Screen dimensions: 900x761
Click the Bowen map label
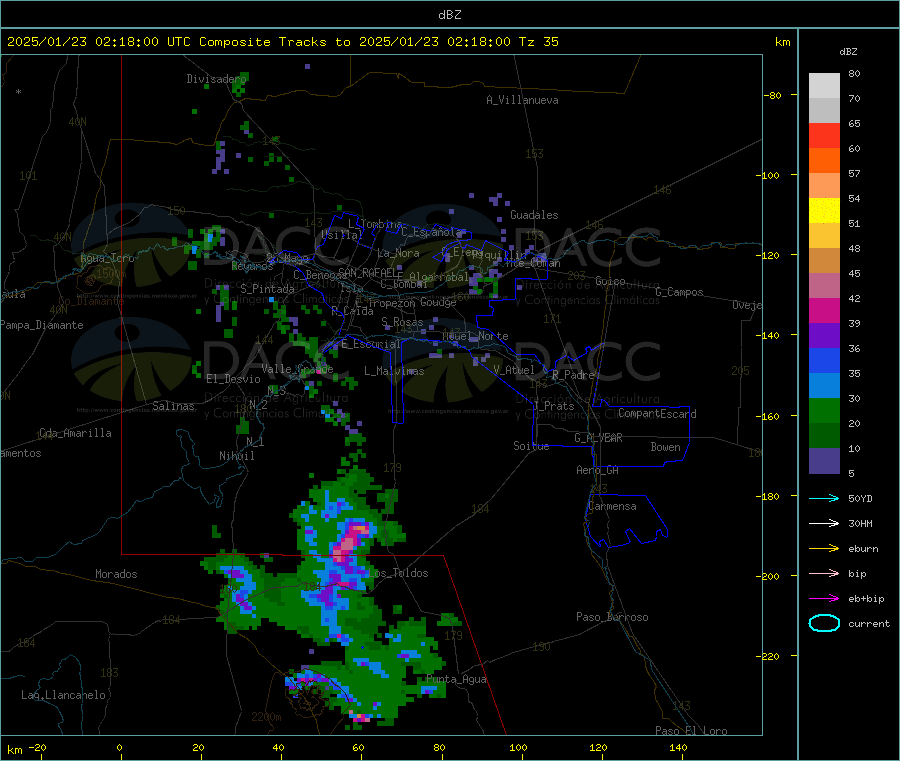click(665, 446)
